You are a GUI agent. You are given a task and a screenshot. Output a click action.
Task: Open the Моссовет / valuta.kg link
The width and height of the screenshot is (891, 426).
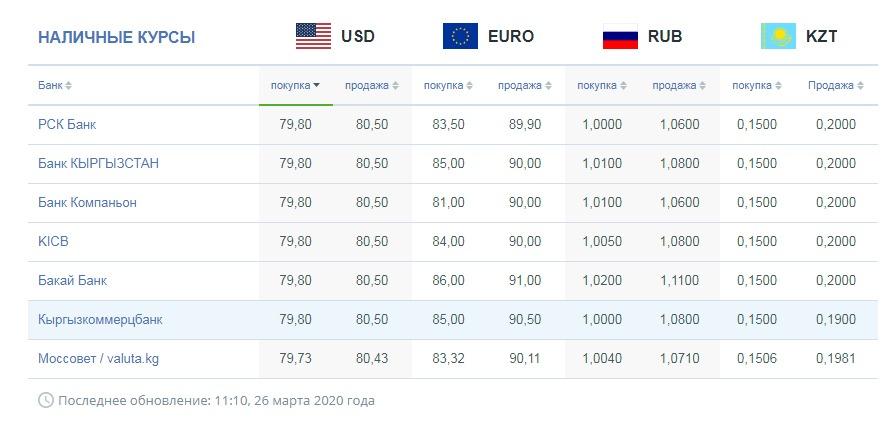[98, 359]
